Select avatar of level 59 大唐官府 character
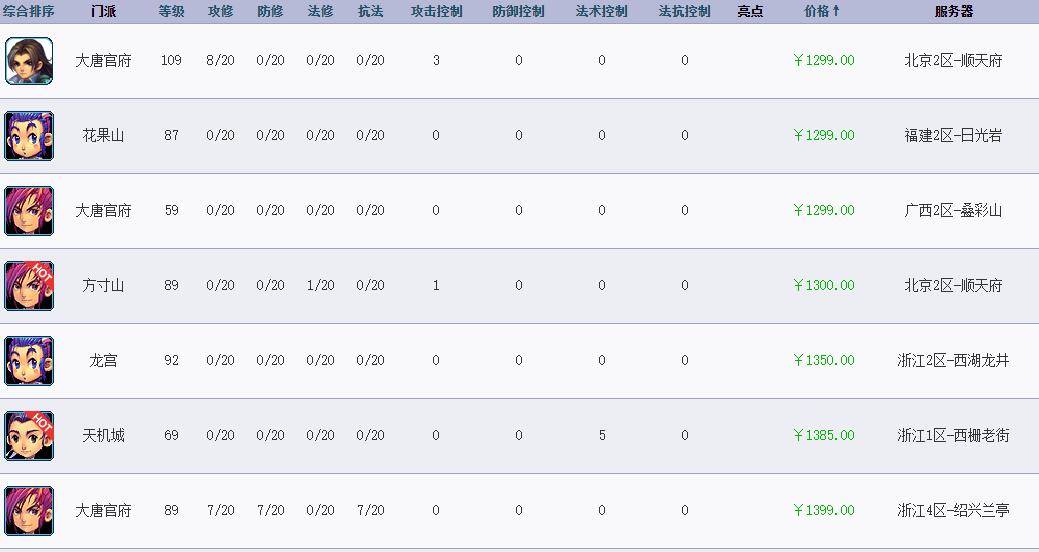 (x=29, y=211)
